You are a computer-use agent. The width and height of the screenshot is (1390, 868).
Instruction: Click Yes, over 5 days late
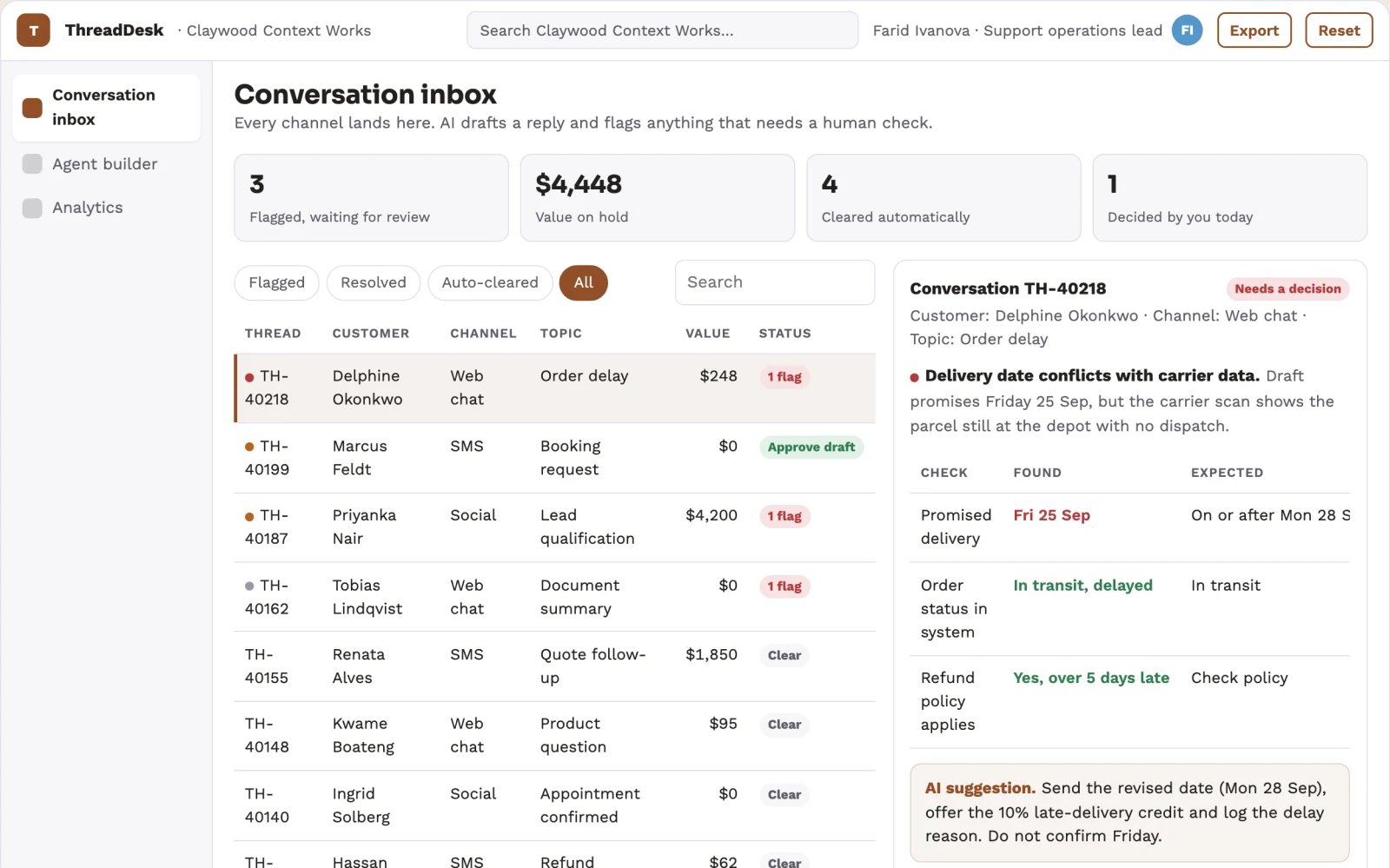pyautogui.click(x=1091, y=678)
